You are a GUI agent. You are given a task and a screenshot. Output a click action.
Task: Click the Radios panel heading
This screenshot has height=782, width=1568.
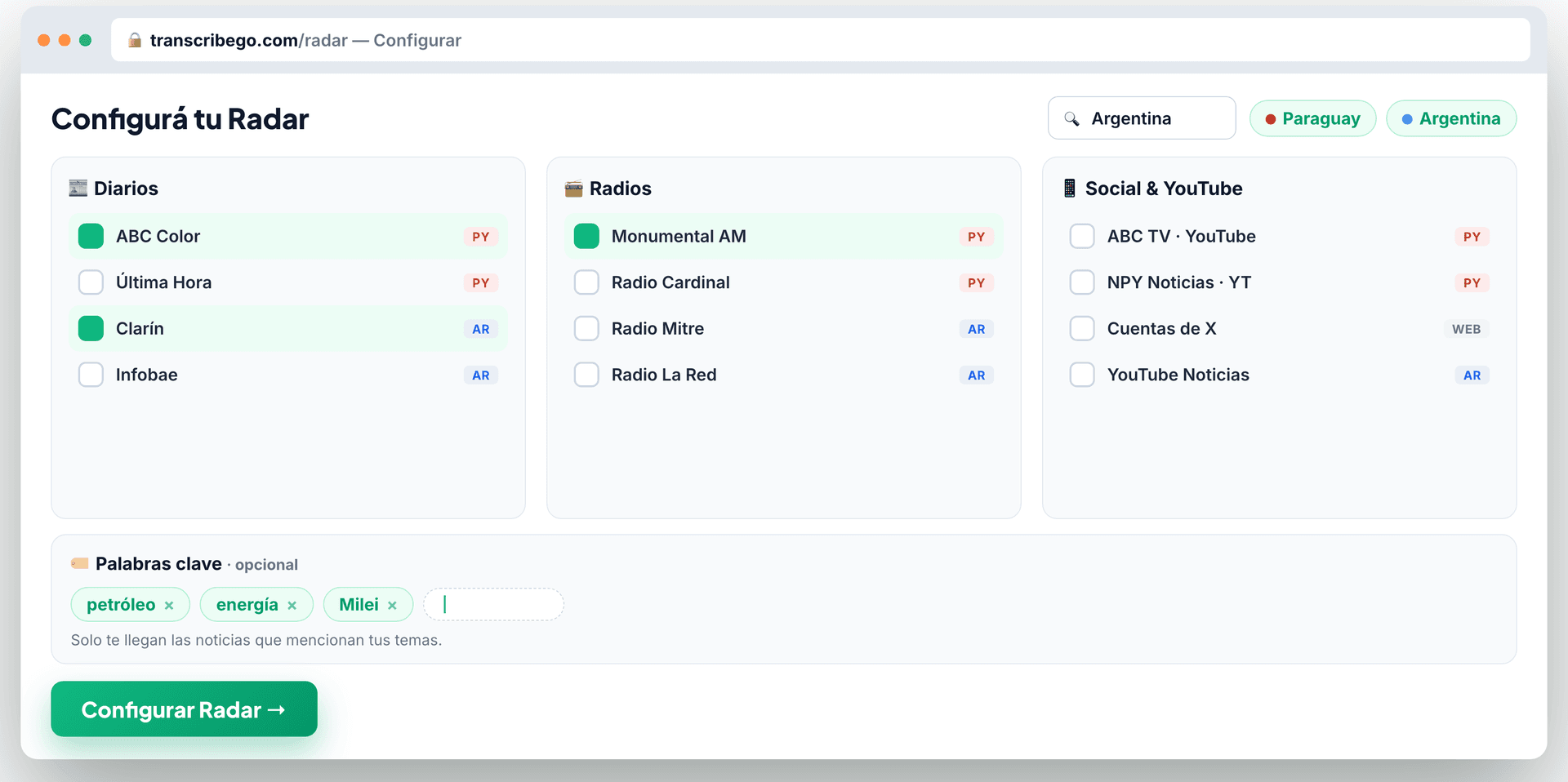tap(621, 189)
